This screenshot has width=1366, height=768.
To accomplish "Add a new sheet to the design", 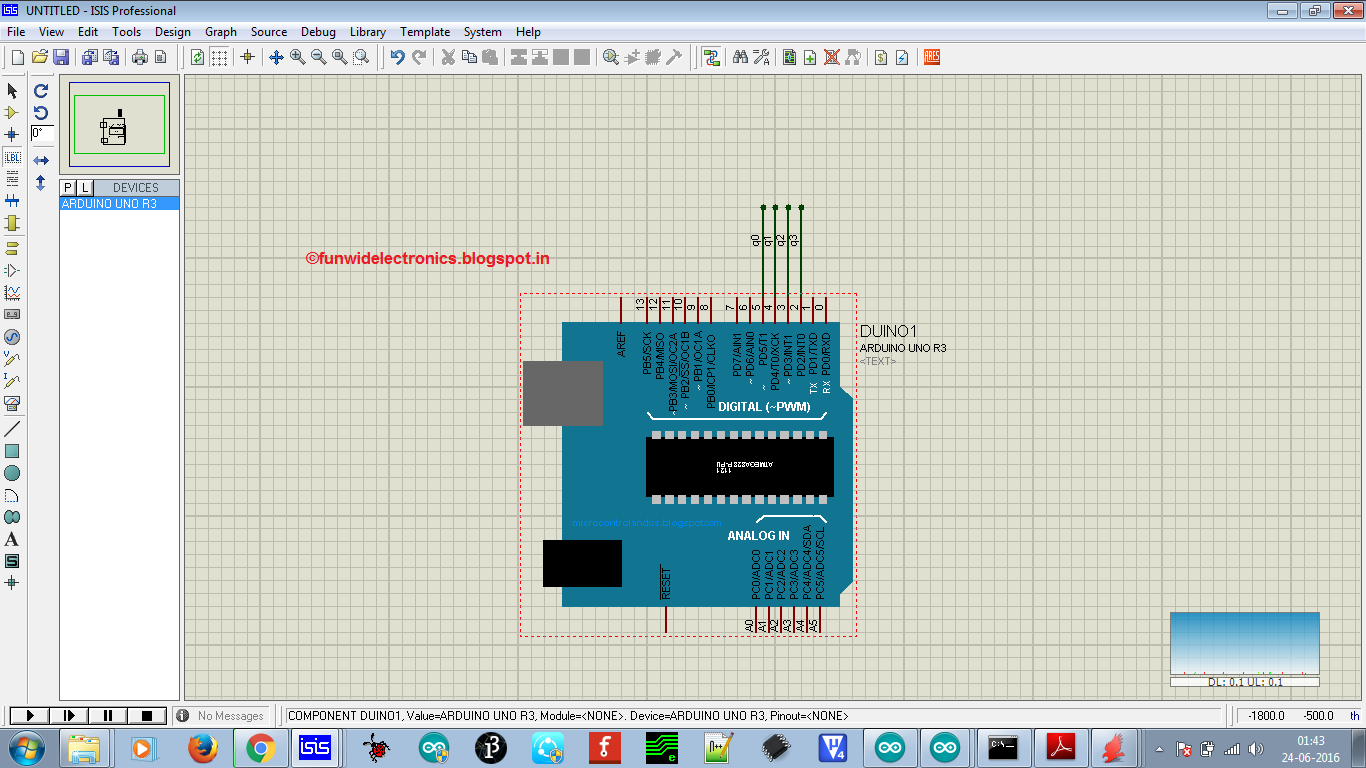I will click(810, 58).
